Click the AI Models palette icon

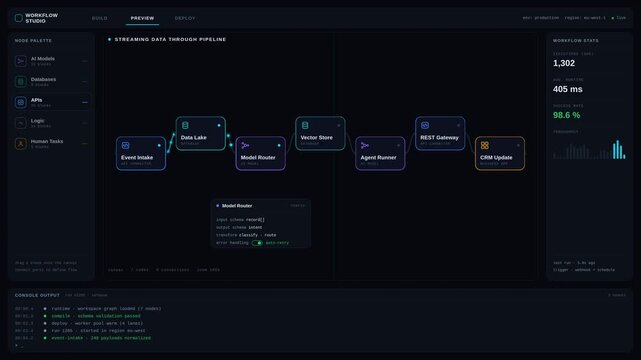coord(20,61)
